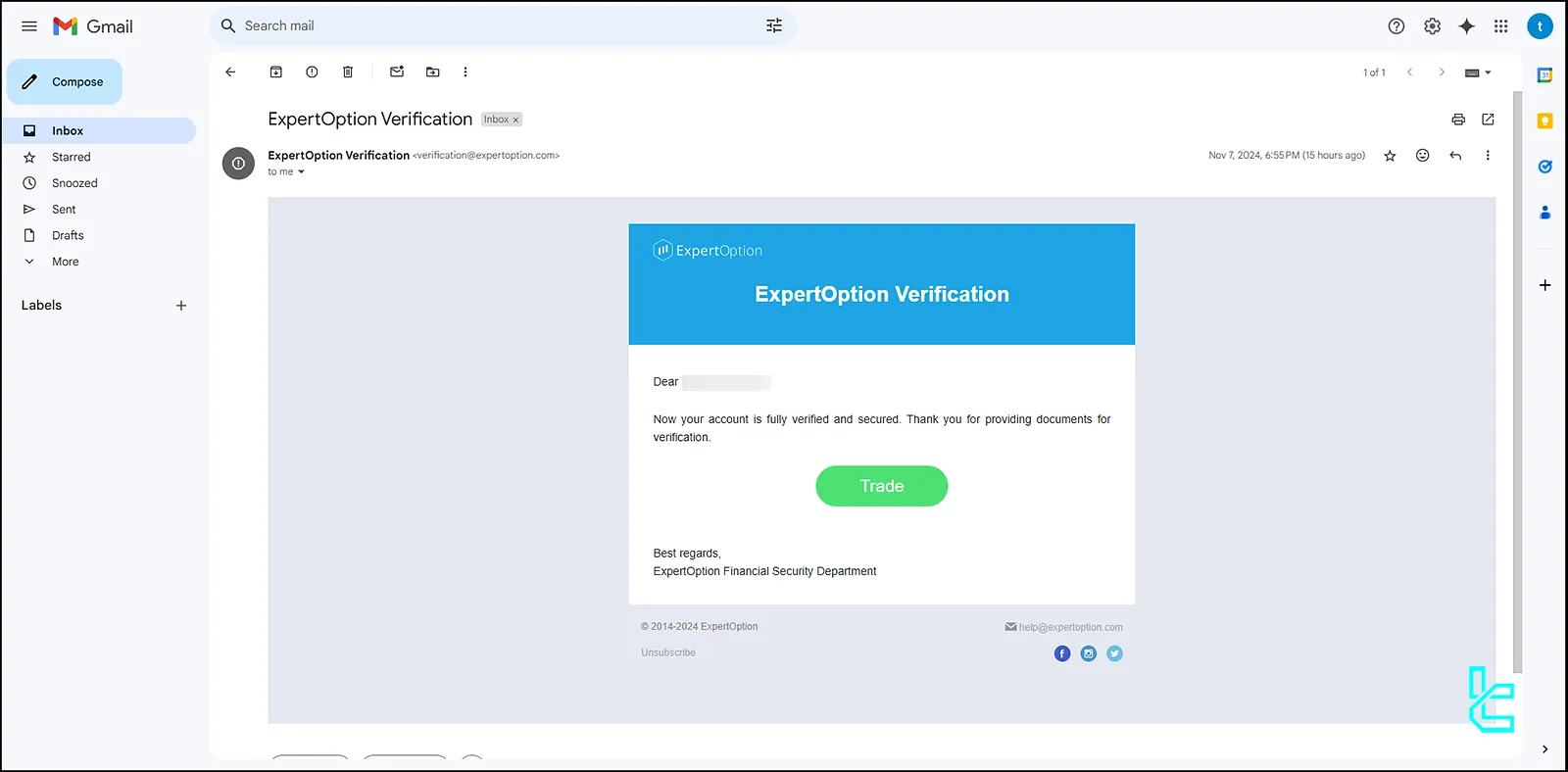
Task: Click the Labels heading
Action: [41, 306]
